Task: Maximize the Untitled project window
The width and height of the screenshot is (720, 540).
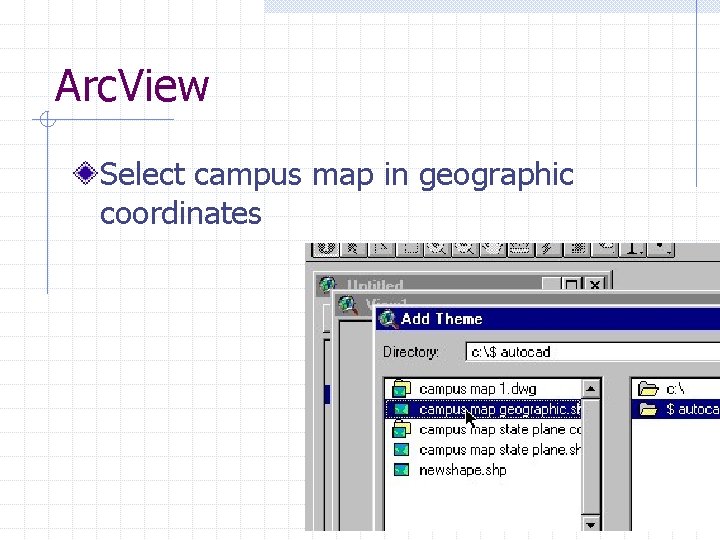Action: pyautogui.click(x=572, y=285)
